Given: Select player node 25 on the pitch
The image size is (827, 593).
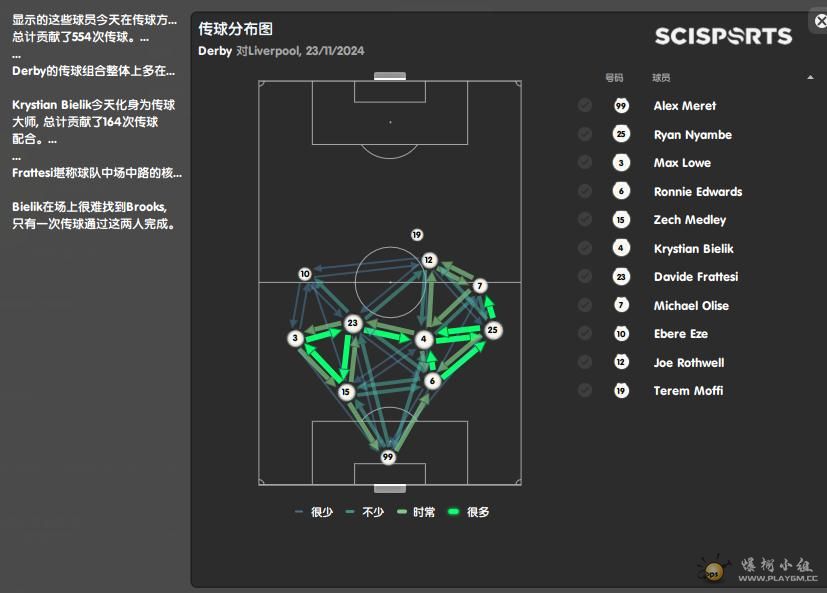Looking at the screenshot, I should (x=493, y=330).
